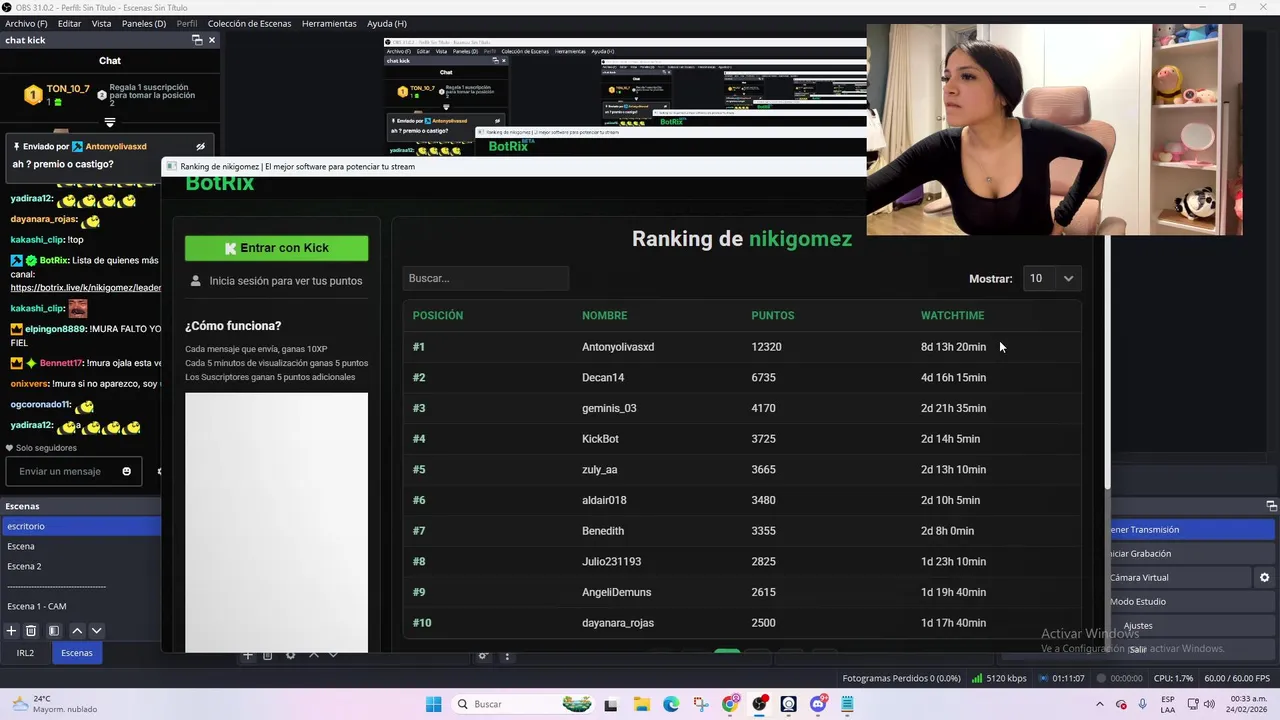This screenshot has width=1280, height=720.
Task: Float the chat kick dock panel
Action: pos(197,40)
